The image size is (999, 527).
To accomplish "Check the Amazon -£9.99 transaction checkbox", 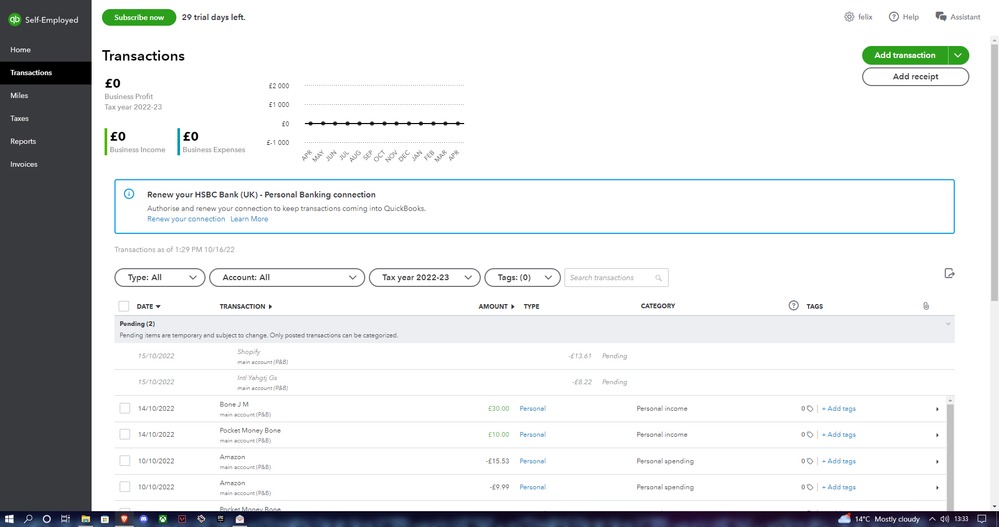I will tap(124, 487).
